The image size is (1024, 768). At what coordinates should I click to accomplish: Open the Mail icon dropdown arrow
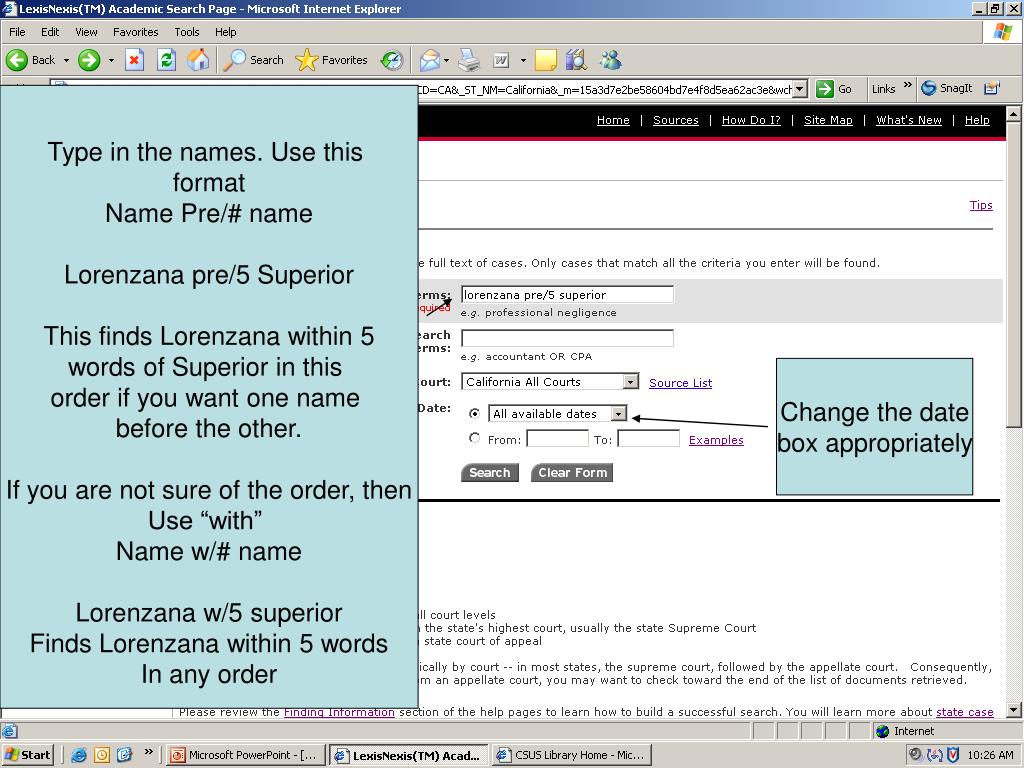[x=446, y=60]
